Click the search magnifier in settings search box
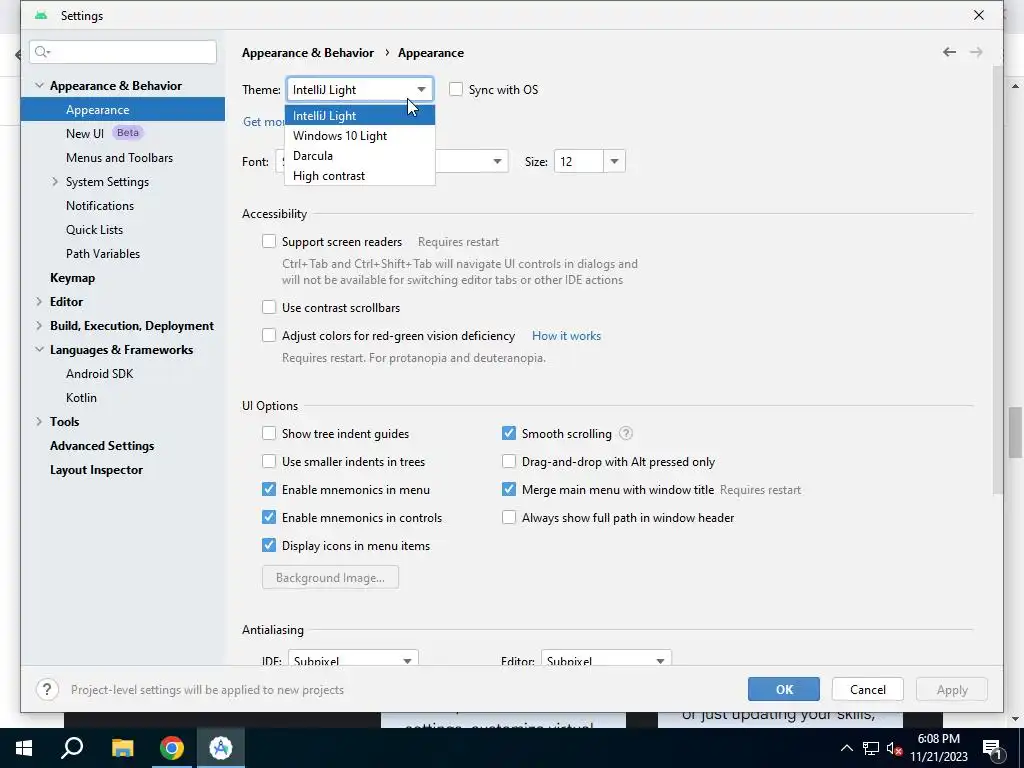This screenshot has width=1024, height=768. point(42,52)
